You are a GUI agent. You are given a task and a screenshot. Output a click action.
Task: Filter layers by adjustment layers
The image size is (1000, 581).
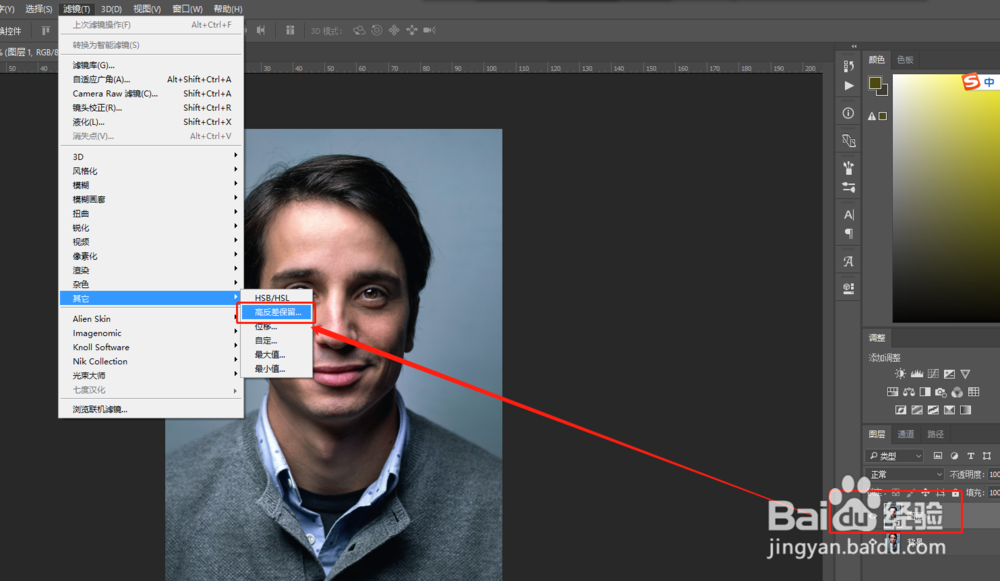954,455
